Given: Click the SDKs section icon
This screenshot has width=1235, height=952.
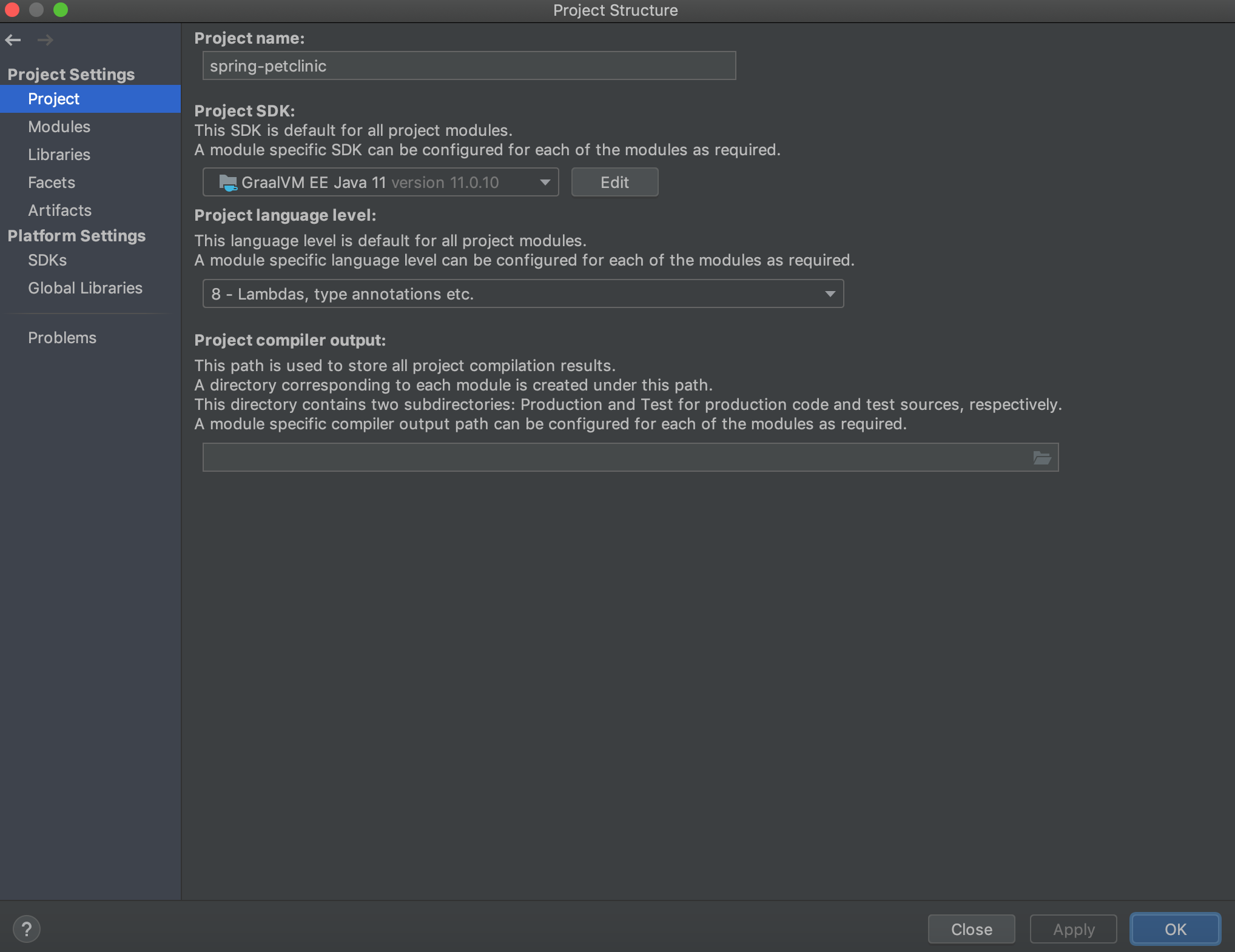Looking at the screenshot, I should [x=47, y=260].
